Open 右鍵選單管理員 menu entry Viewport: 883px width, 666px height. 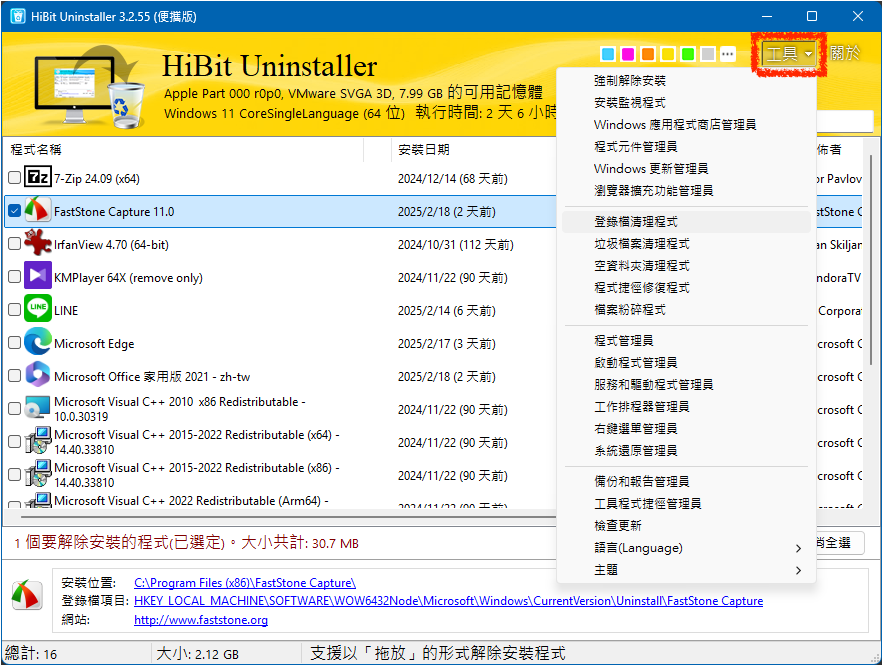[x=686, y=428]
